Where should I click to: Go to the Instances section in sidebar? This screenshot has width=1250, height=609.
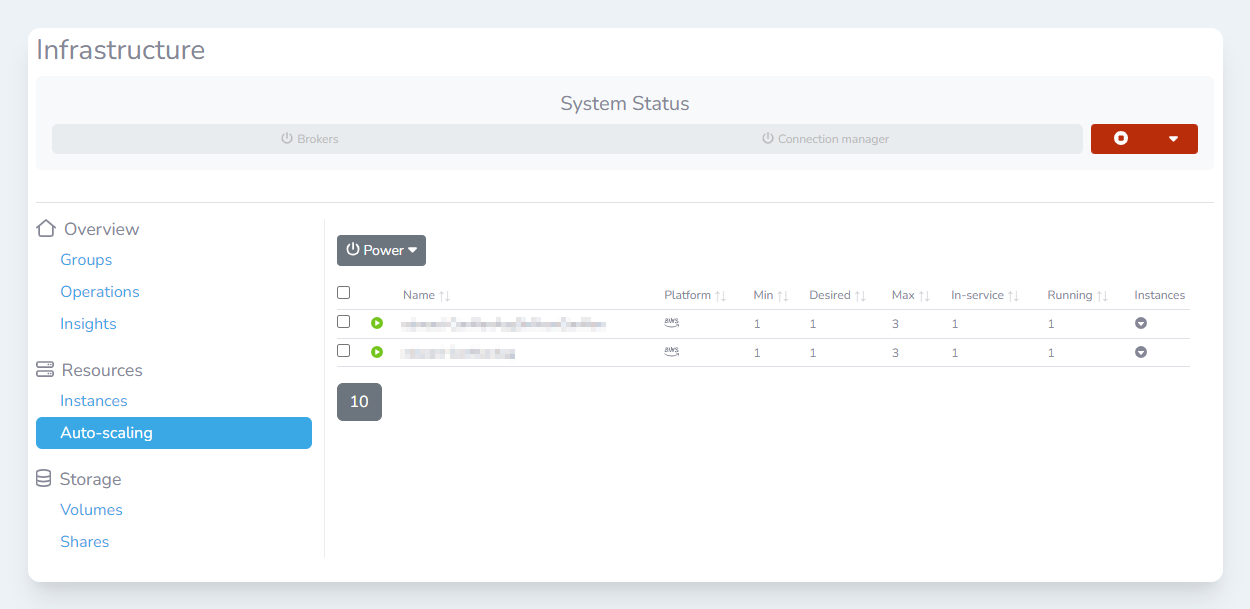(x=94, y=401)
